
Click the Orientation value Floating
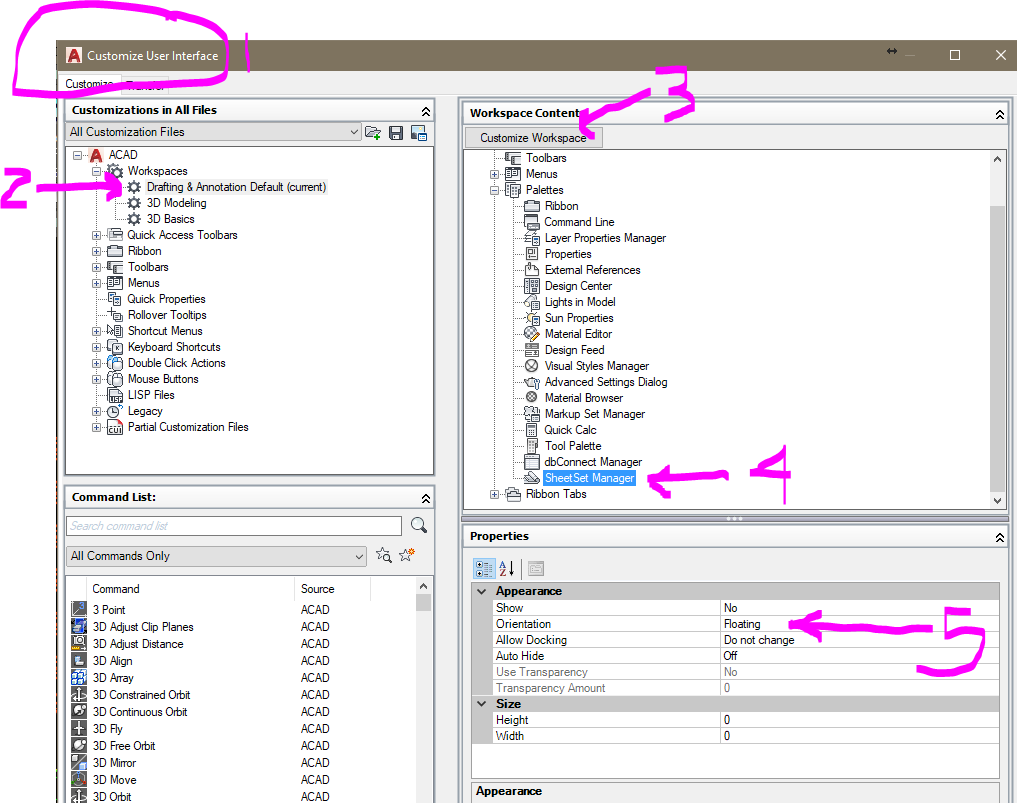pyautogui.click(x=859, y=624)
